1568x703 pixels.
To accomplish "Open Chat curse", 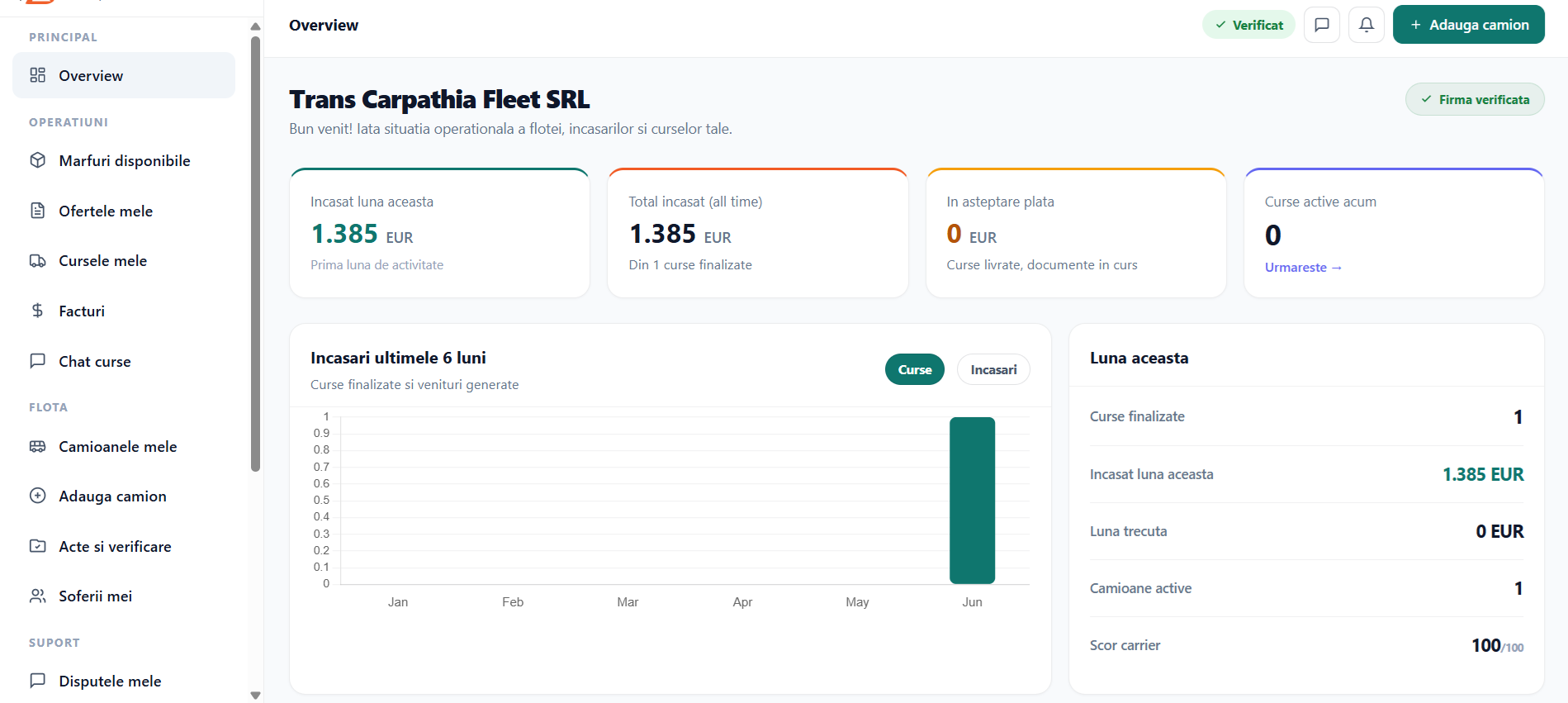I will [x=124, y=361].
